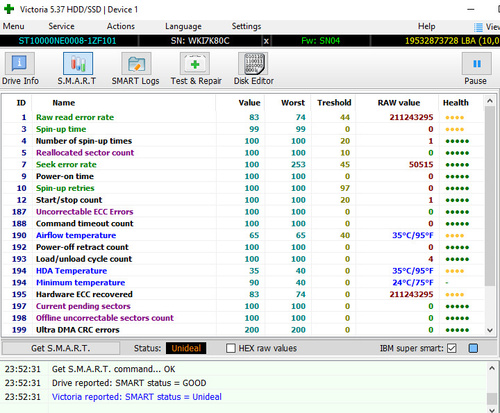
Task: Open the Drive Info panel
Action: [20, 64]
